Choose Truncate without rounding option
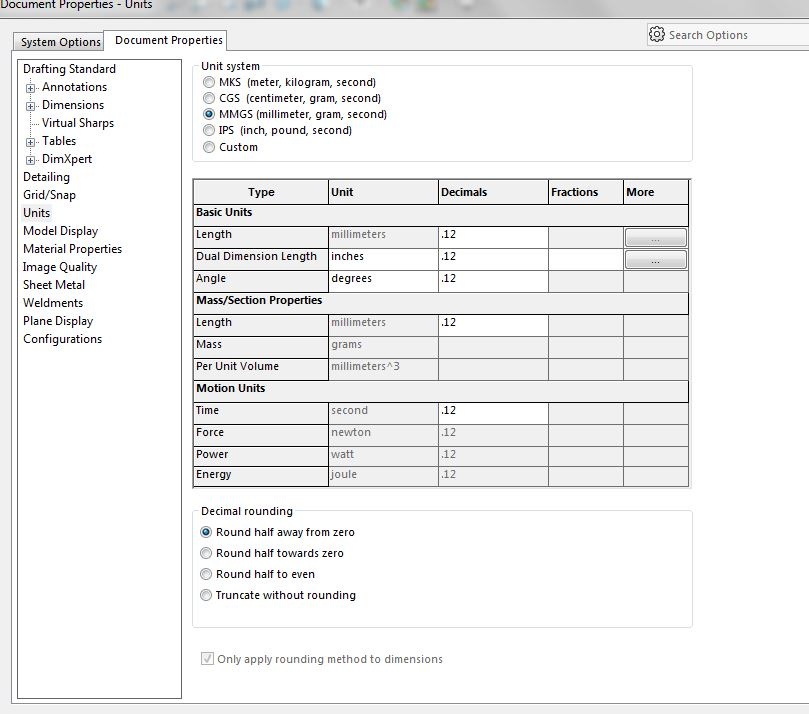This screenshot has width=809, height=714. (206, 595)
